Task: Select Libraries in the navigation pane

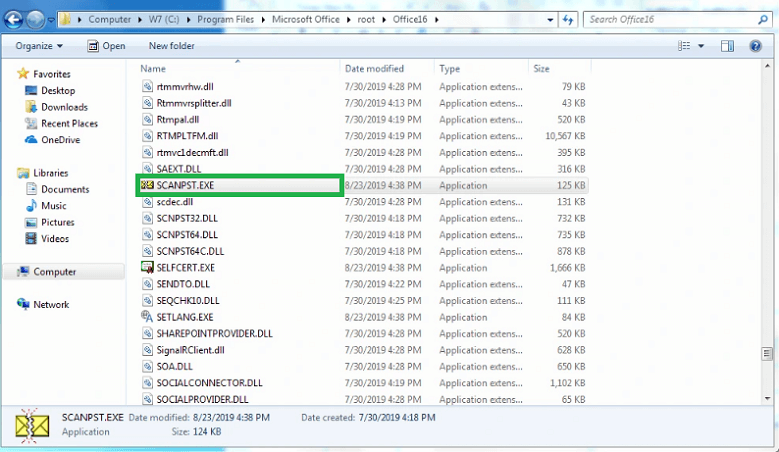Action: coord(50,173)
